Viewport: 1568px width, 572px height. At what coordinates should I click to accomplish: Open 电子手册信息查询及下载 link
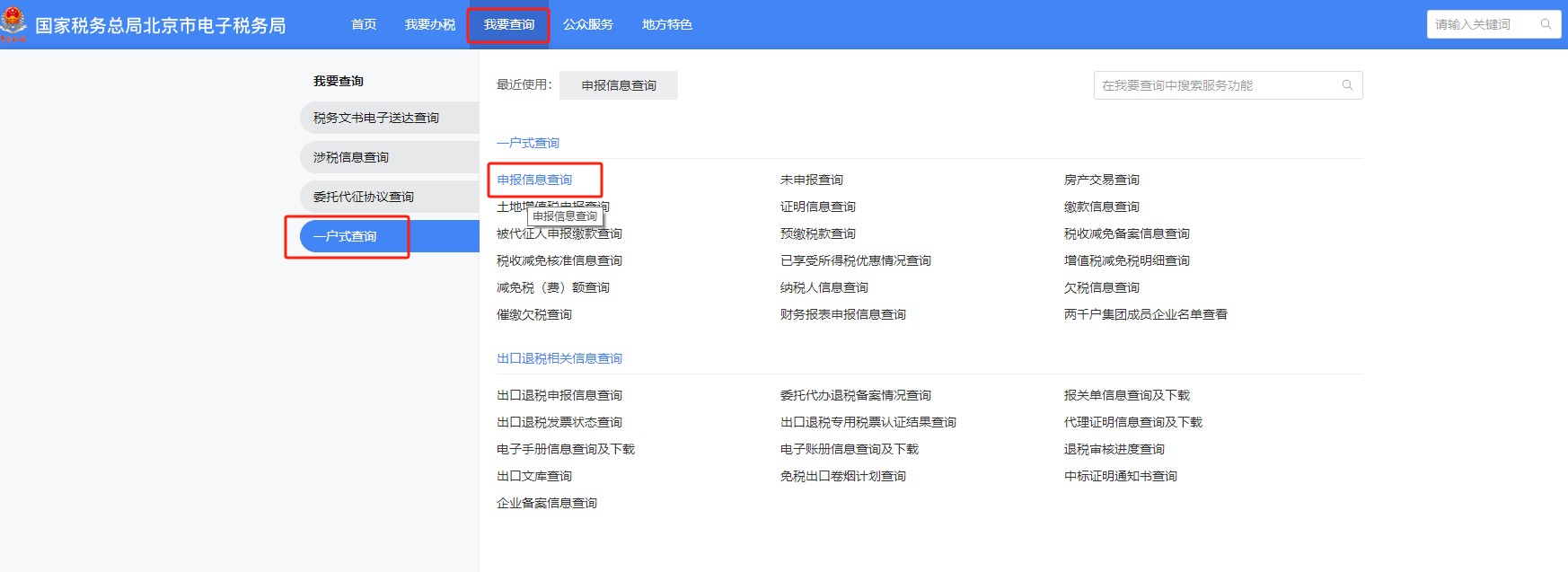tap(566, 449)
